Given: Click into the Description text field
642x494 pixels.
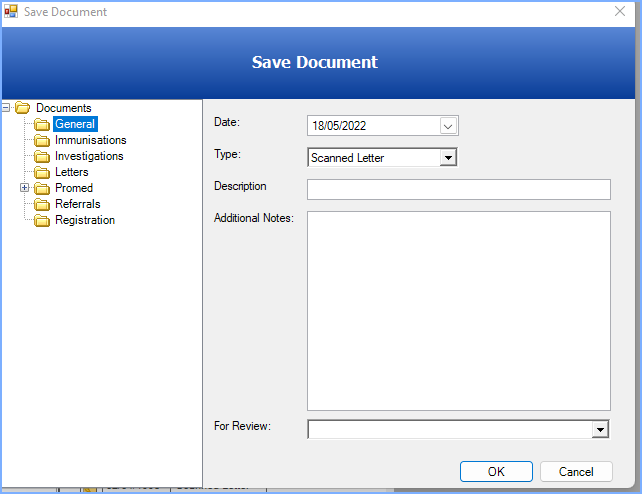Looking at the screenshot, I should pos(458,190).
